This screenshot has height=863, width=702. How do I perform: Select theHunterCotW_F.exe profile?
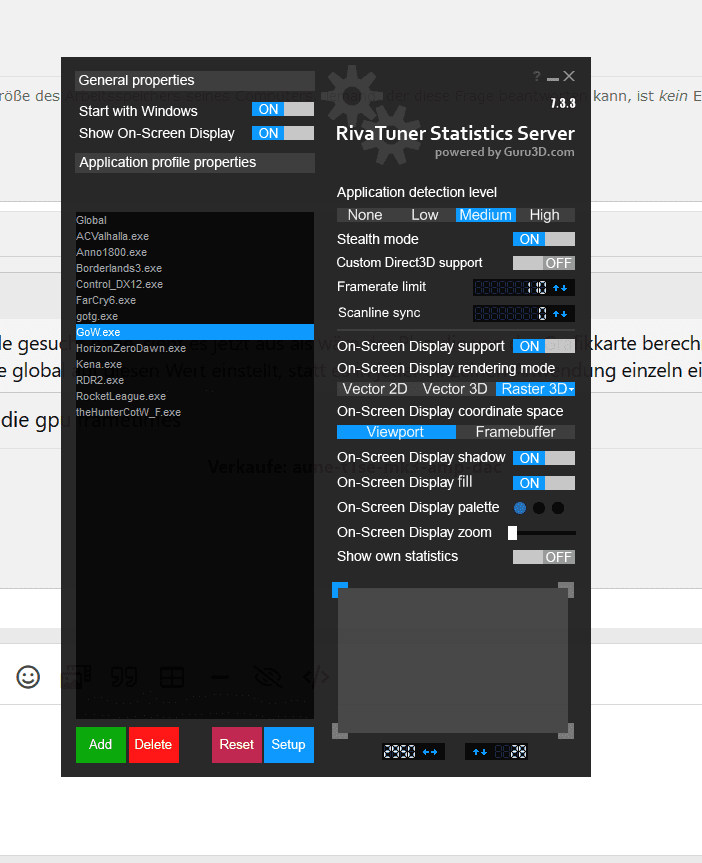[x=195, y=412]
